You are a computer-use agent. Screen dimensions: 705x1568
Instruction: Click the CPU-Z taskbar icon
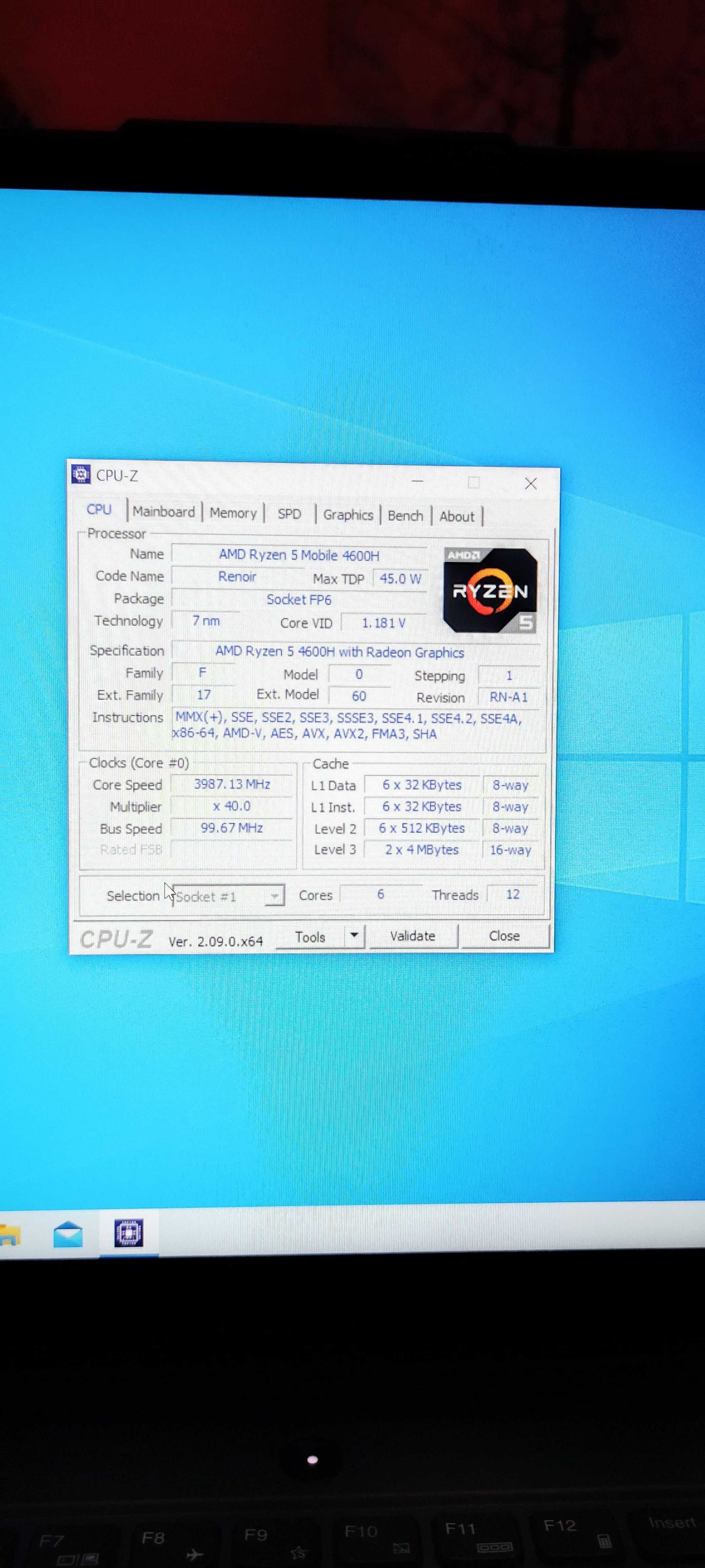point(128,1233)
